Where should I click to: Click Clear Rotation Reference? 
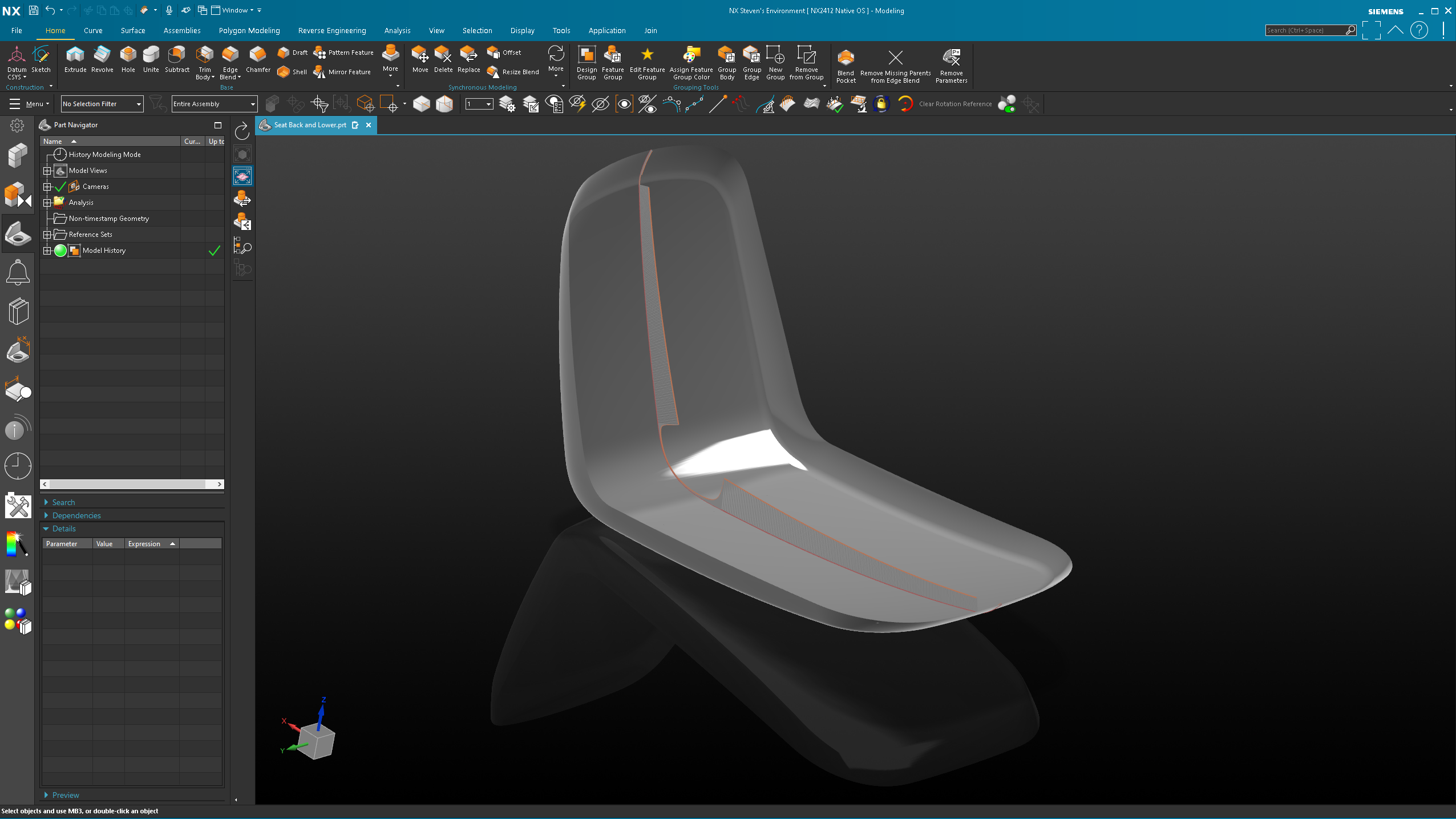click(x=955, y=104)
